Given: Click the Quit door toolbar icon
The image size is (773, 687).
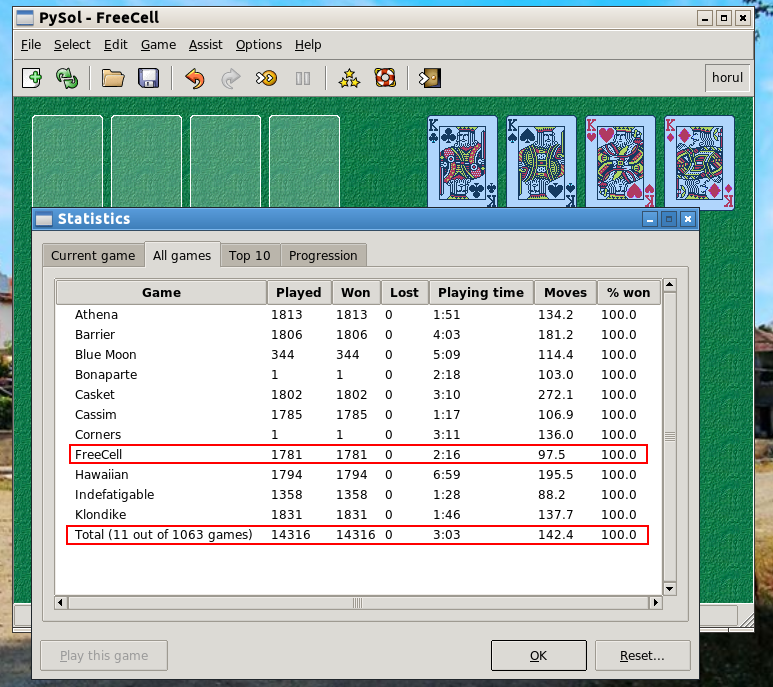Looking at the screenshot, I should tap(430, 78).
